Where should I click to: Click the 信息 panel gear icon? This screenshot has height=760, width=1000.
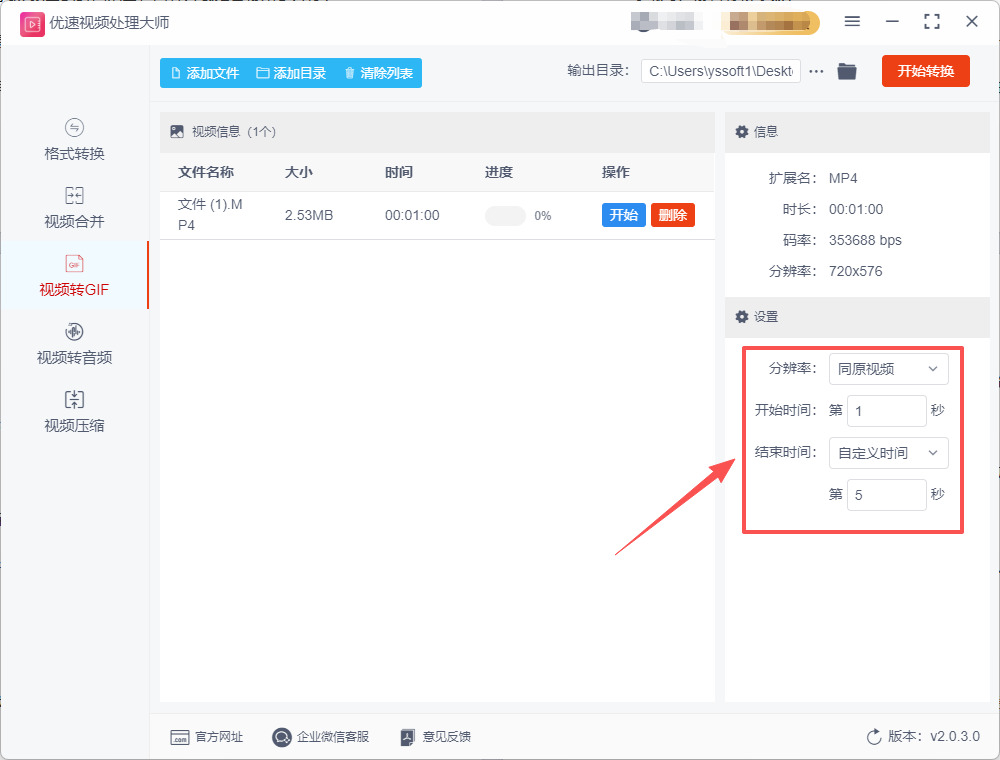tap(741, 132)
